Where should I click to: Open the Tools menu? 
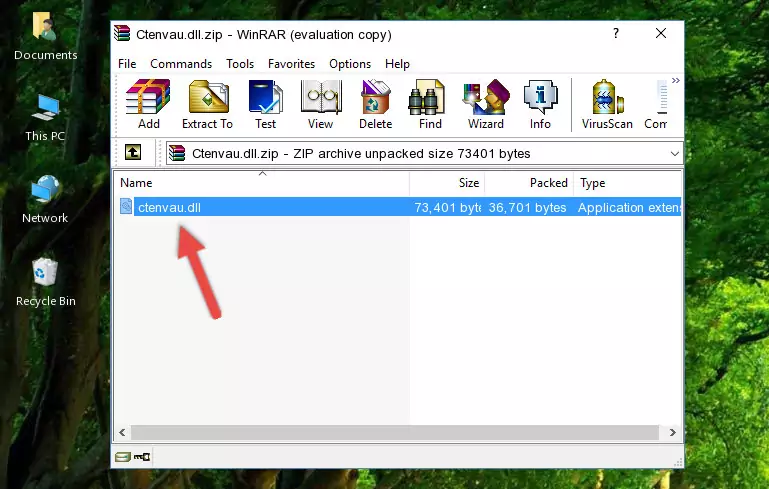(240, 64)
